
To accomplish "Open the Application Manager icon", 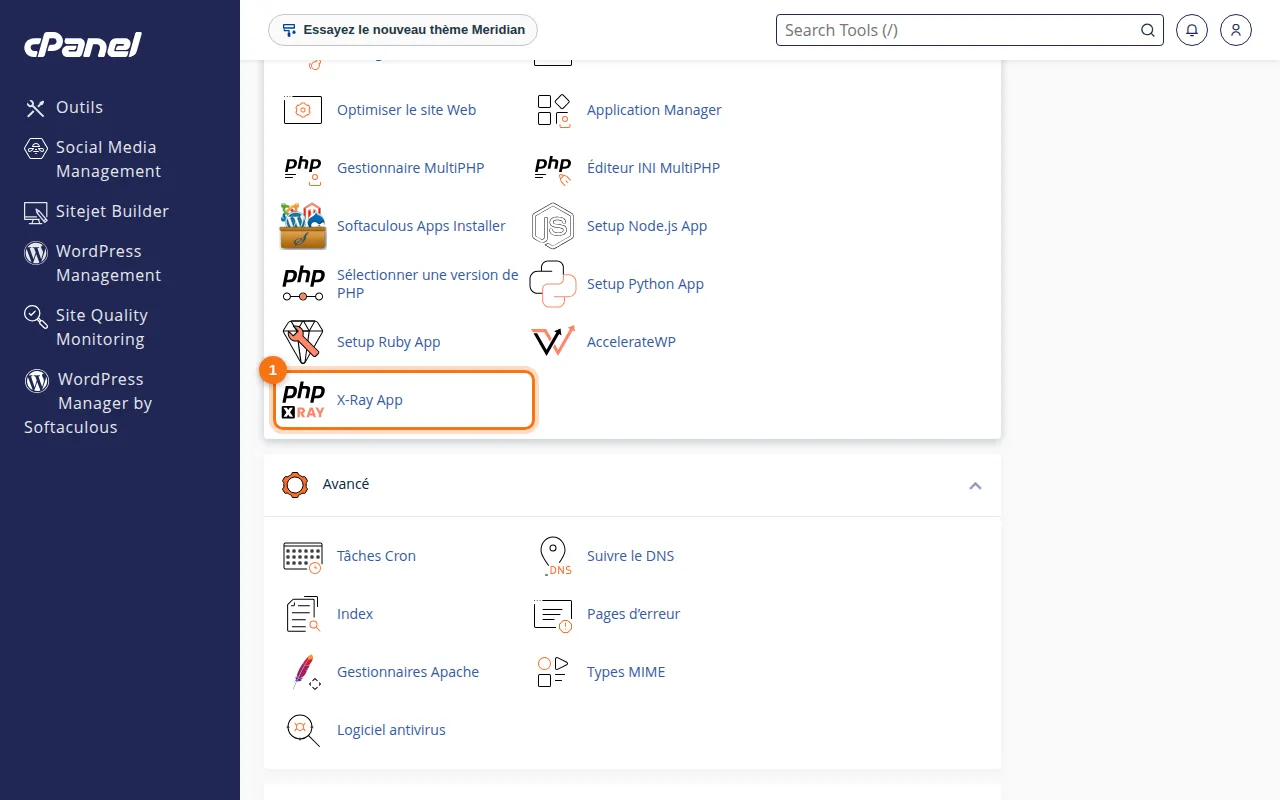I will click(x=553, y=110).
